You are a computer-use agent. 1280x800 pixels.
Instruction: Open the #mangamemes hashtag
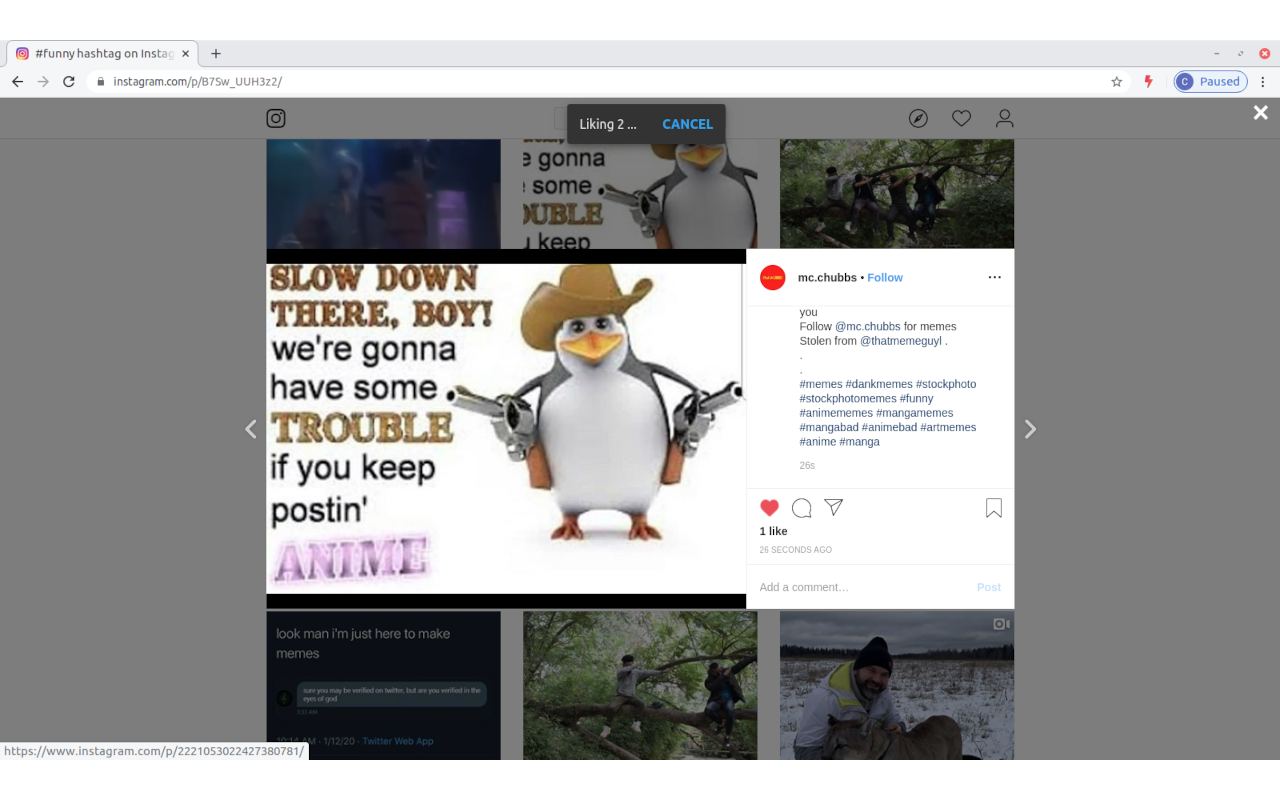pos(915,412)
